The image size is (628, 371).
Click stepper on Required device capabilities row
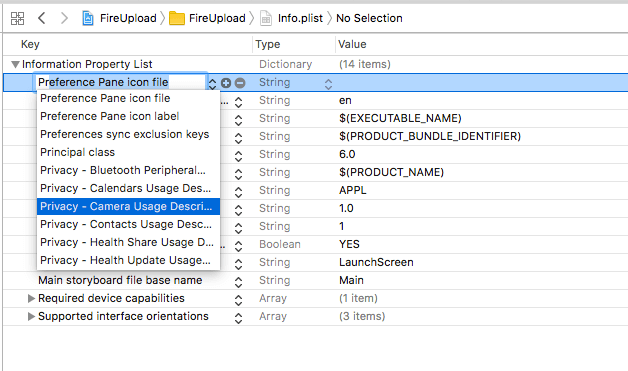[x=238, y=300]
